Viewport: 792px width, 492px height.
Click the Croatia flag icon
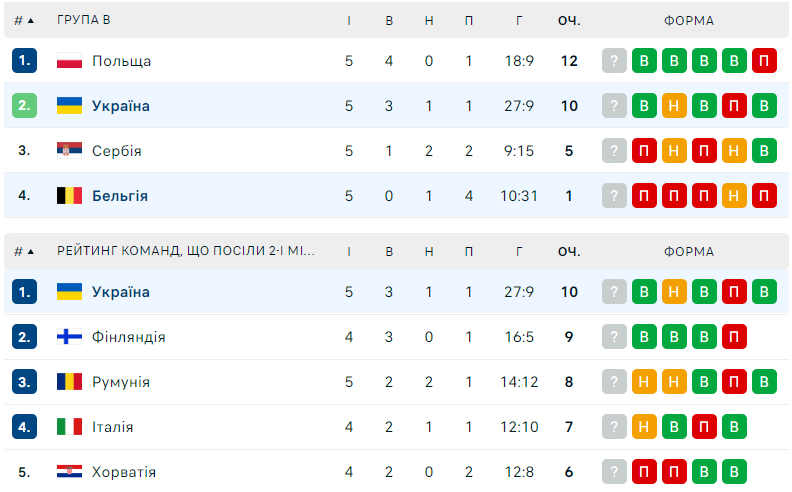[69, 472]
